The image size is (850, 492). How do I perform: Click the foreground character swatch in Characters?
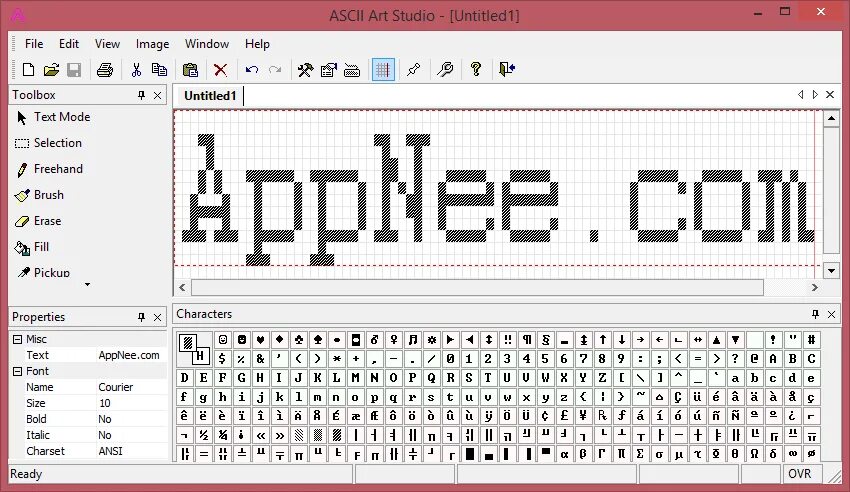point(188,342)
